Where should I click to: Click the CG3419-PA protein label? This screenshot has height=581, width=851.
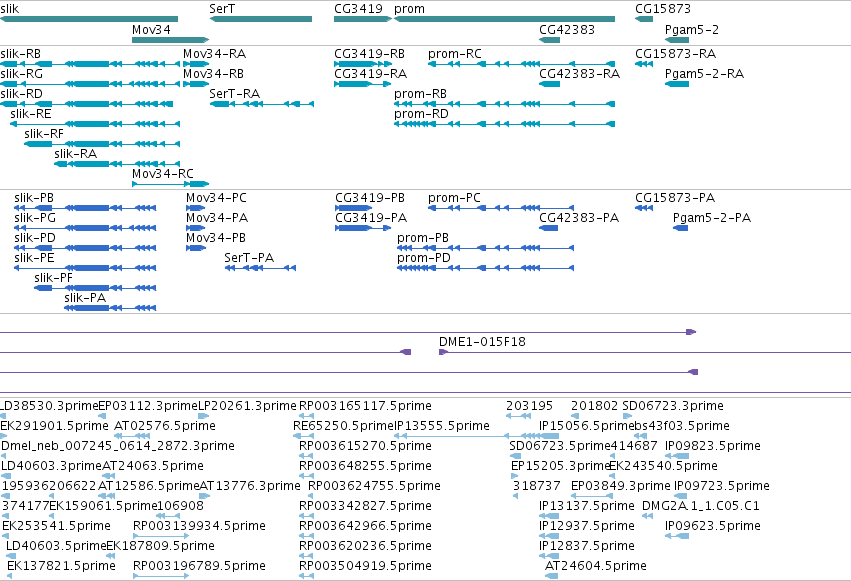pyautogui.click(x=371, y=218)
